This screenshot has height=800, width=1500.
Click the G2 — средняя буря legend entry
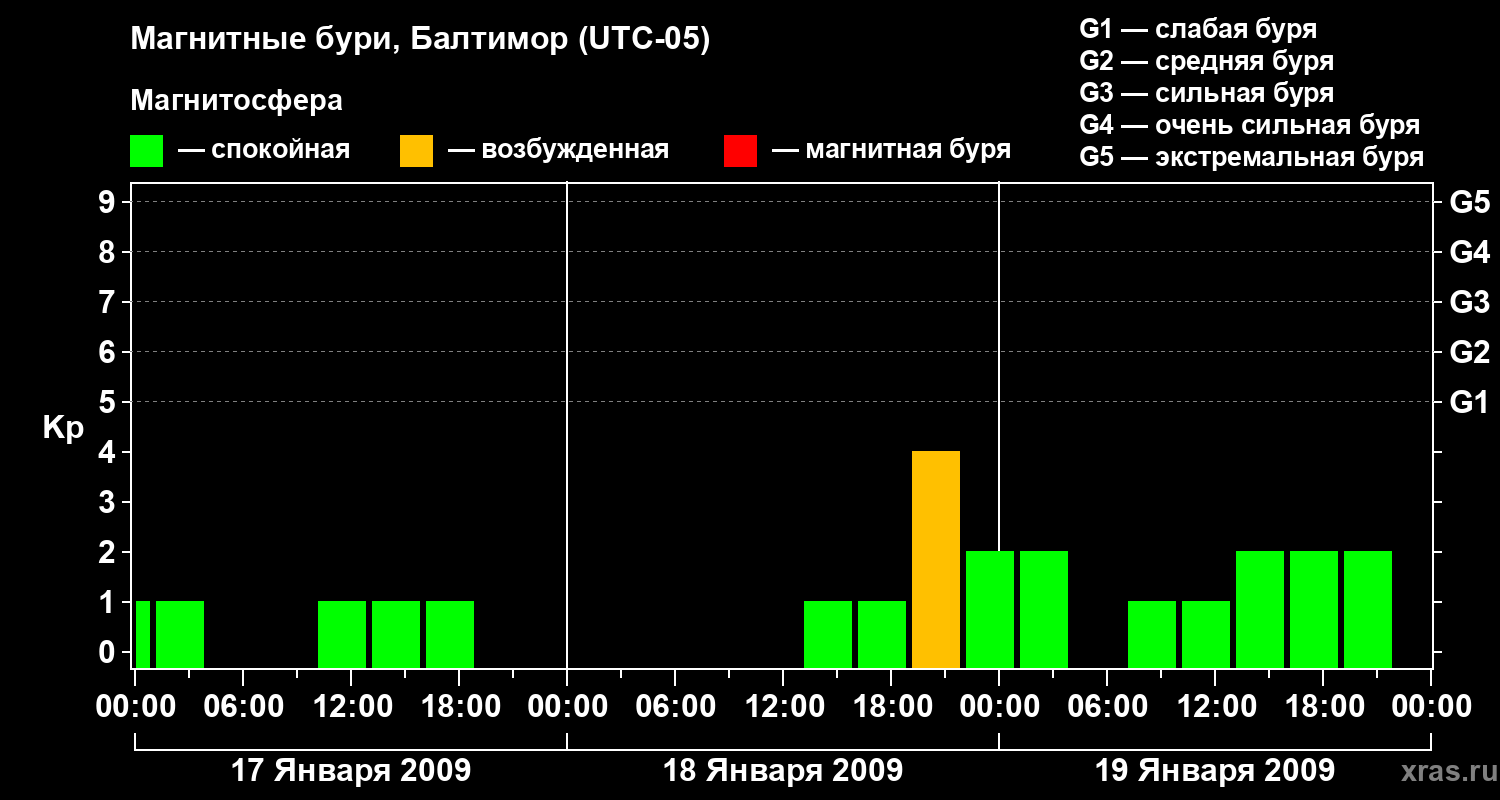pyautogui.click(x=1207, y=61)
